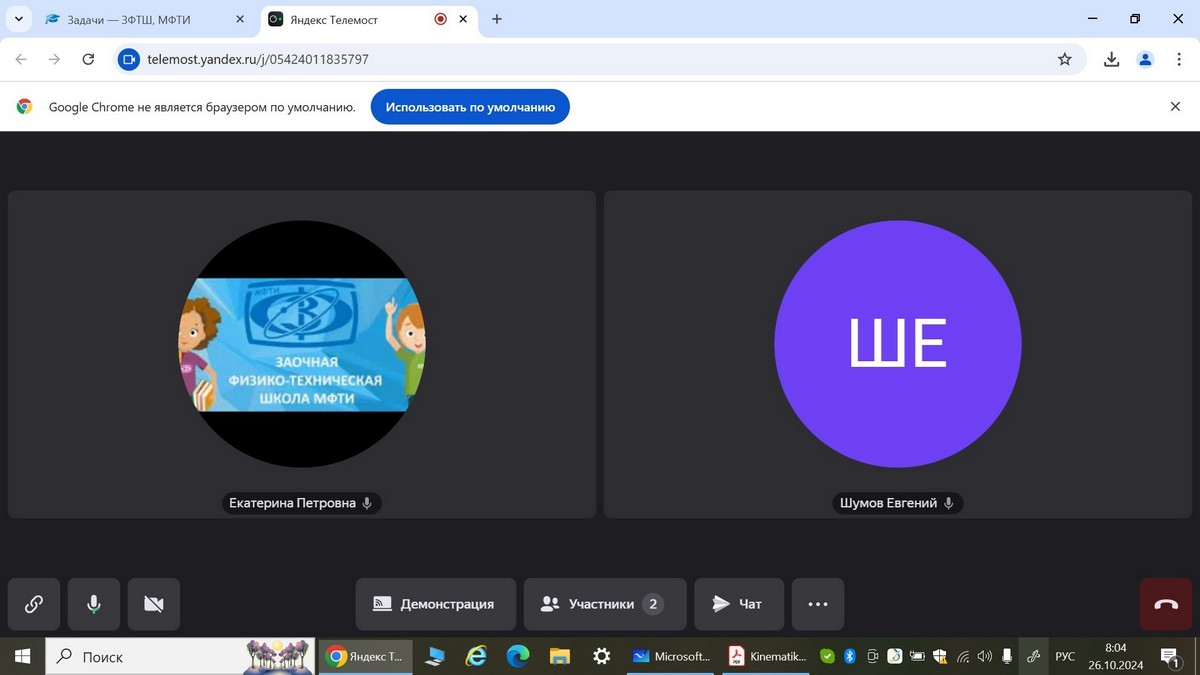
Task: Launch Microsoft Edge from the taskbar
Action: click(517, 656)
